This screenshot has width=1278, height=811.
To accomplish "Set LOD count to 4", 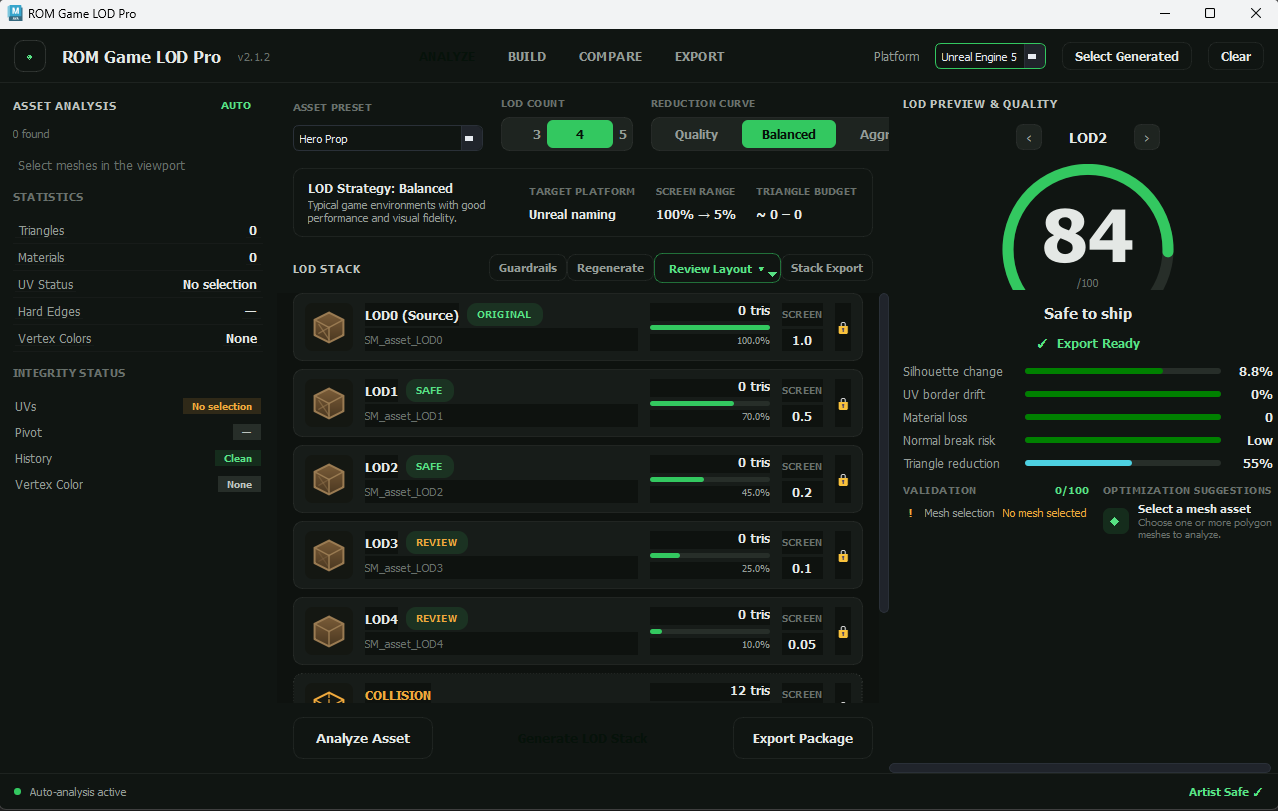I will click(x=580, y=134).
